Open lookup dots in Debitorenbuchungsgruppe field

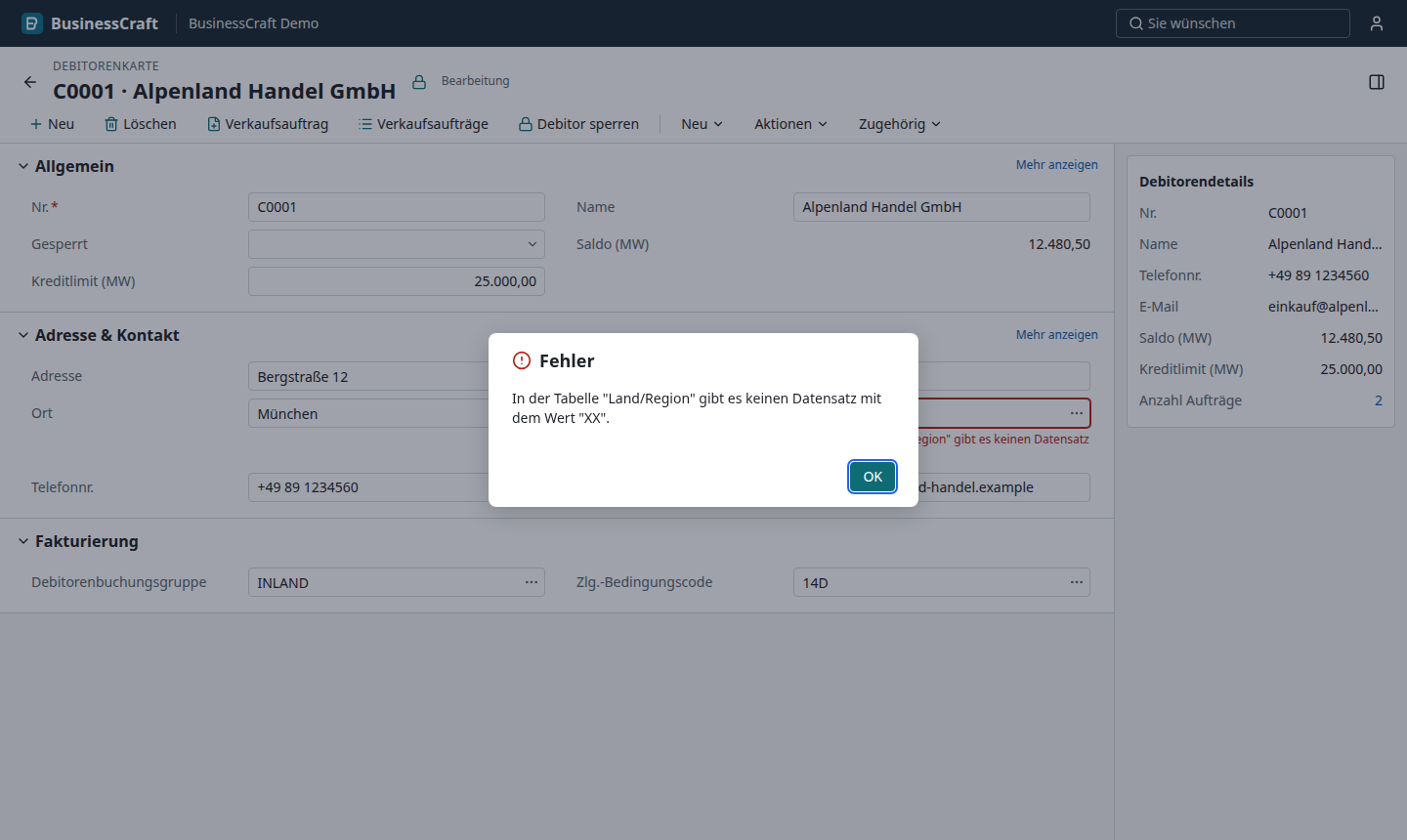(x=532, y=582)
